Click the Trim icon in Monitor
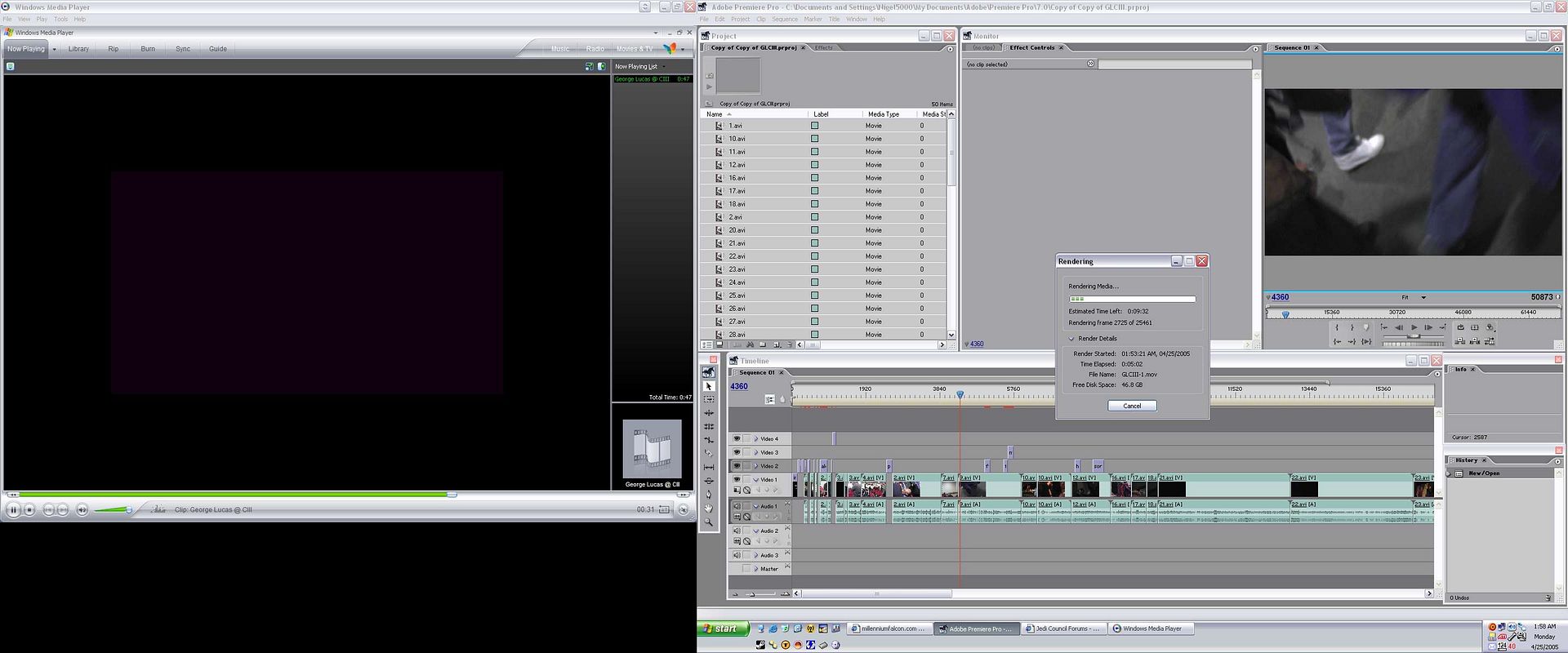This screenshot has height=653, width=1568. [1490, 341]
